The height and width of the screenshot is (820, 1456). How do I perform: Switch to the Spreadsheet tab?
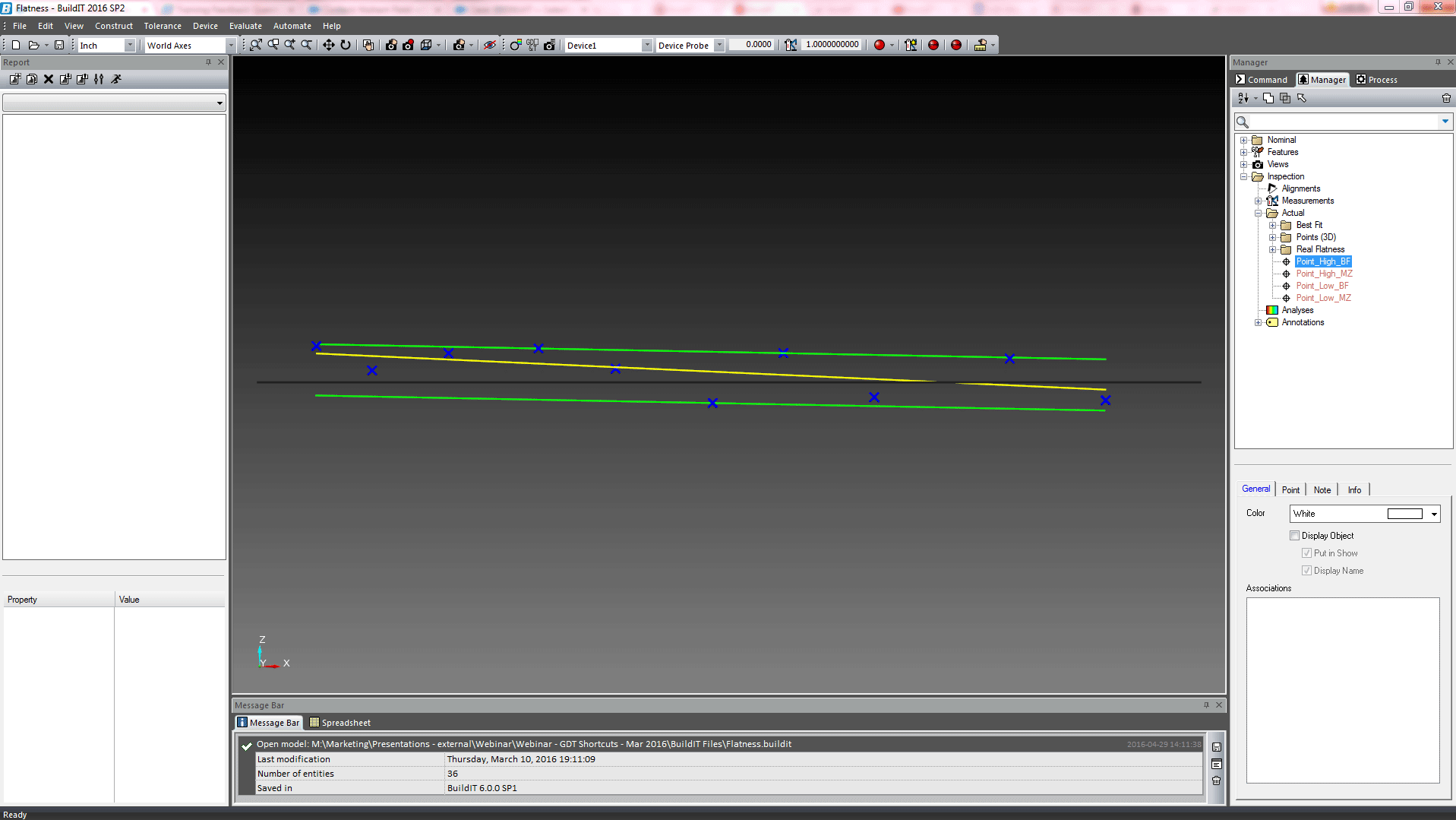[340, 723]
